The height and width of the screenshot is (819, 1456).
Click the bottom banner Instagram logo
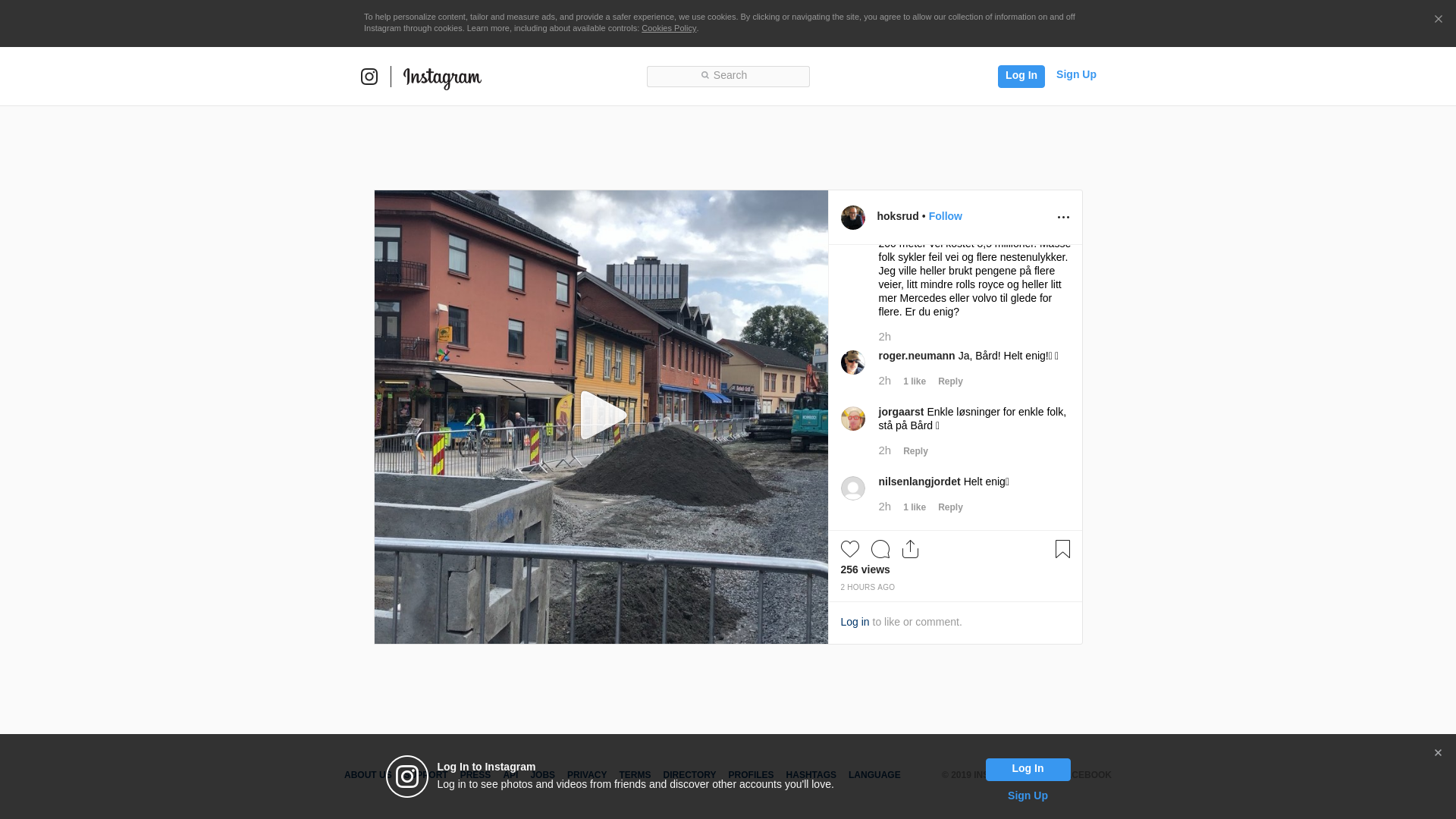(x=407, y=777)
